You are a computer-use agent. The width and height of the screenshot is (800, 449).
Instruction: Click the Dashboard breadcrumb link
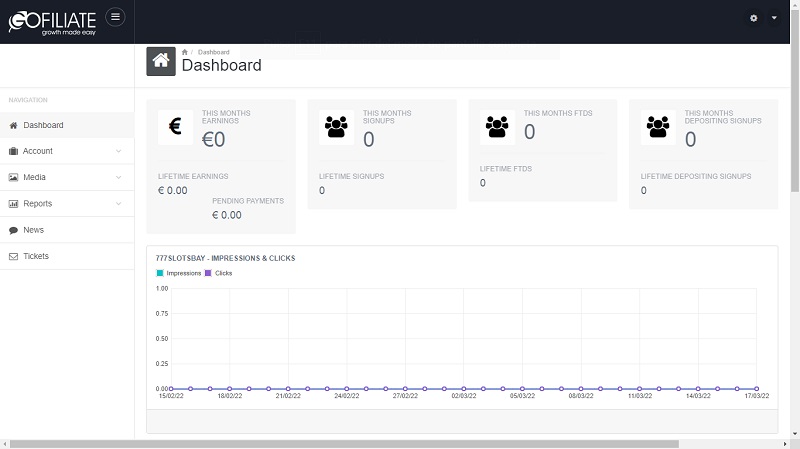point(213,52)
